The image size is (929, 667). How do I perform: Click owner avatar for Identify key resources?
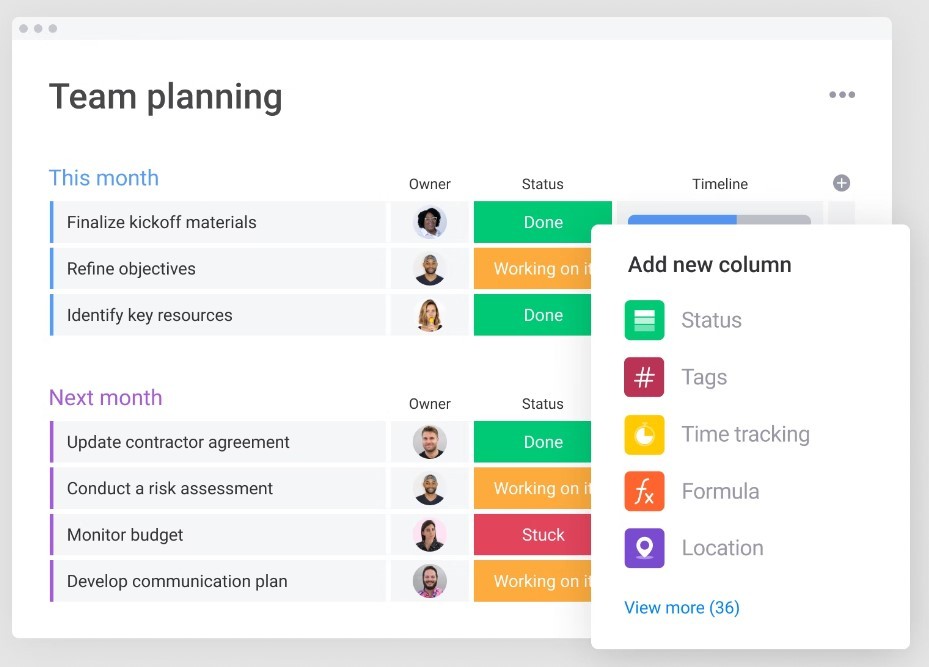tap(430, 315)
